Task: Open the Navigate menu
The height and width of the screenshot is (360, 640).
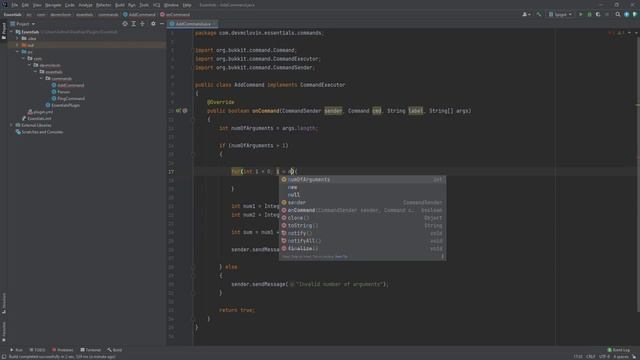Action: coord(53,5)
